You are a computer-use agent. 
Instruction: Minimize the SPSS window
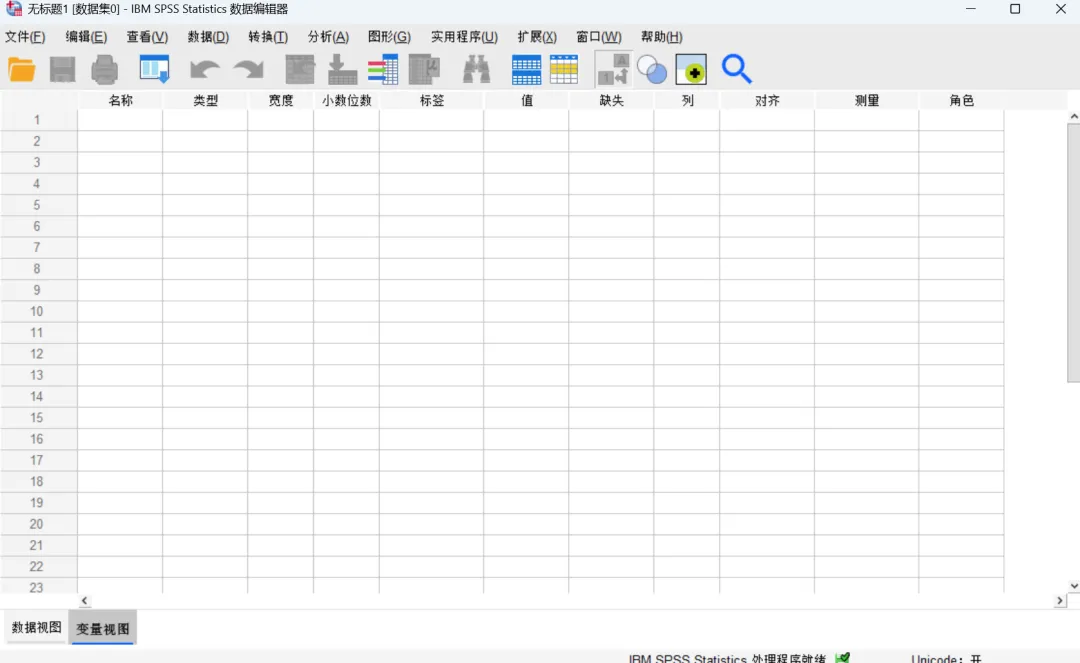(970, 9)
